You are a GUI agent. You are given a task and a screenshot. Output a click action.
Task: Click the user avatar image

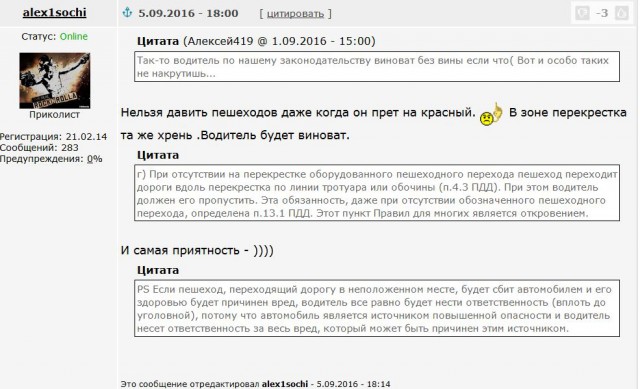point(55,80)
